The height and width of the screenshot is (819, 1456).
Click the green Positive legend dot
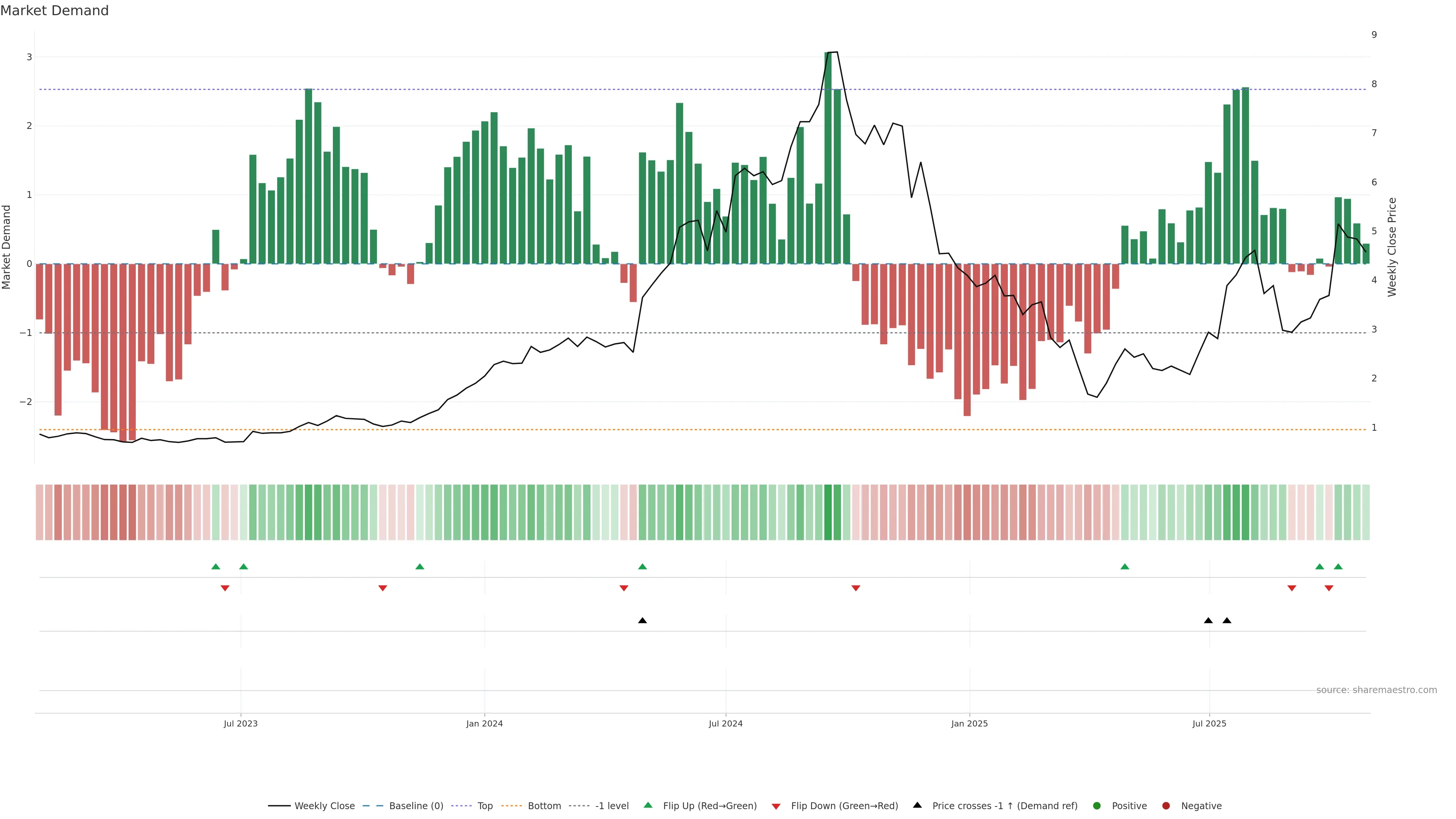coord(1097,806)
